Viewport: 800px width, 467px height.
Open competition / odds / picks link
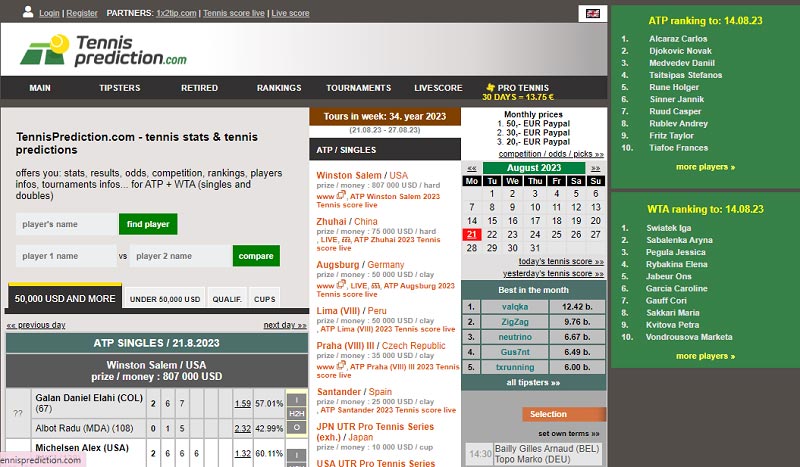point(551,154)
